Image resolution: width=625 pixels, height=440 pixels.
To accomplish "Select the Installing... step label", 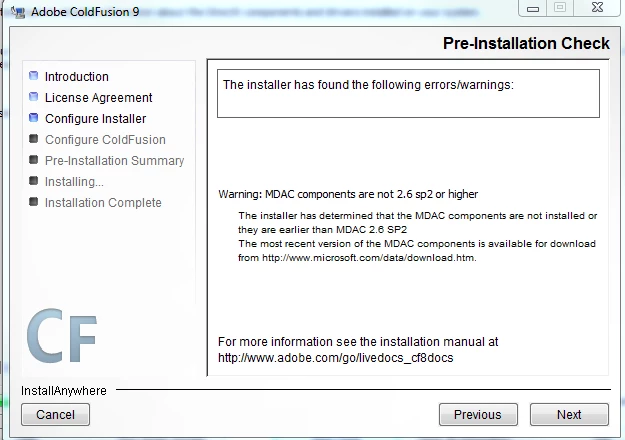I will click(x=74, y=182).
